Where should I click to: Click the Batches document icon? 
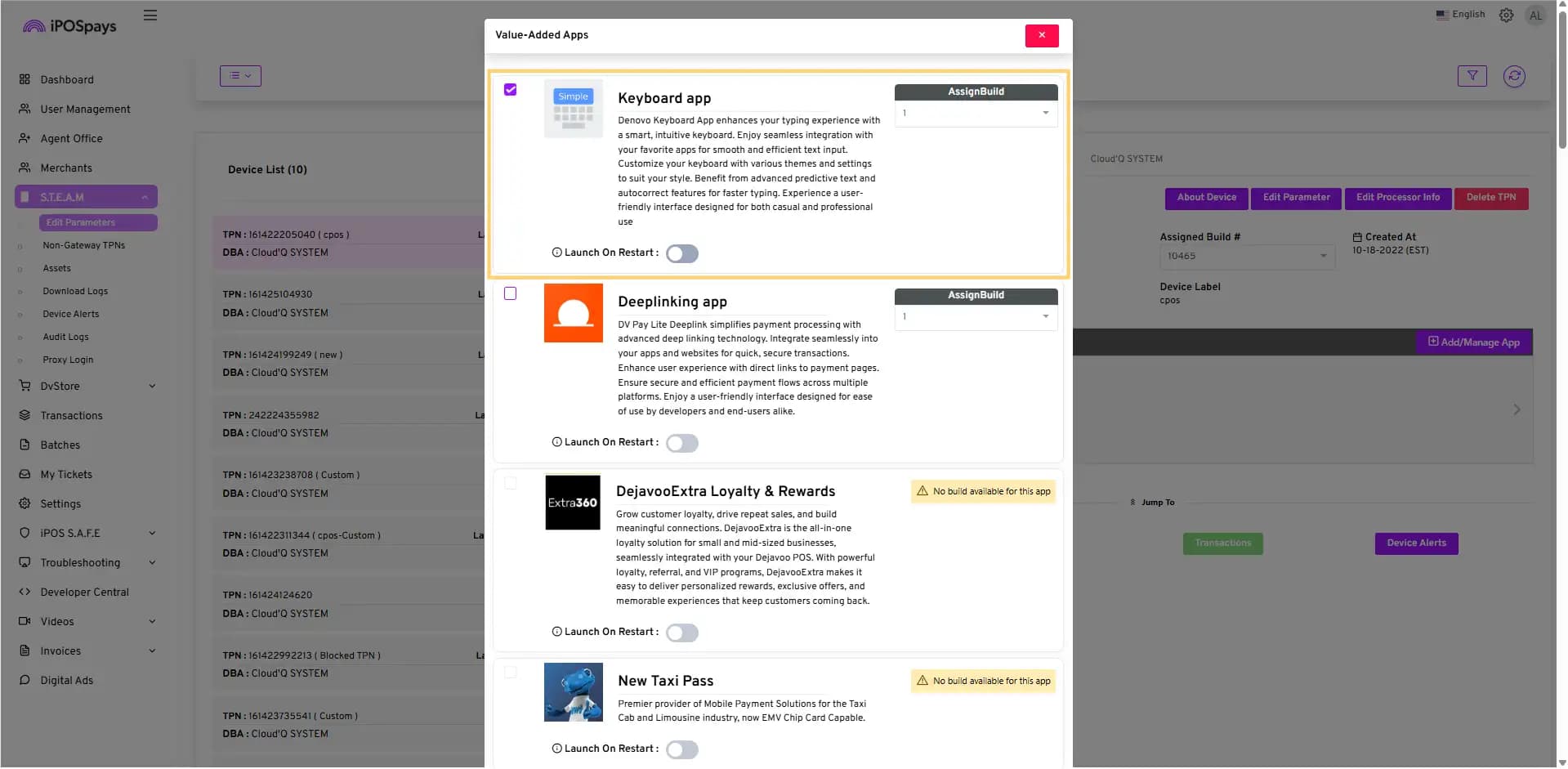coord(25,445)
